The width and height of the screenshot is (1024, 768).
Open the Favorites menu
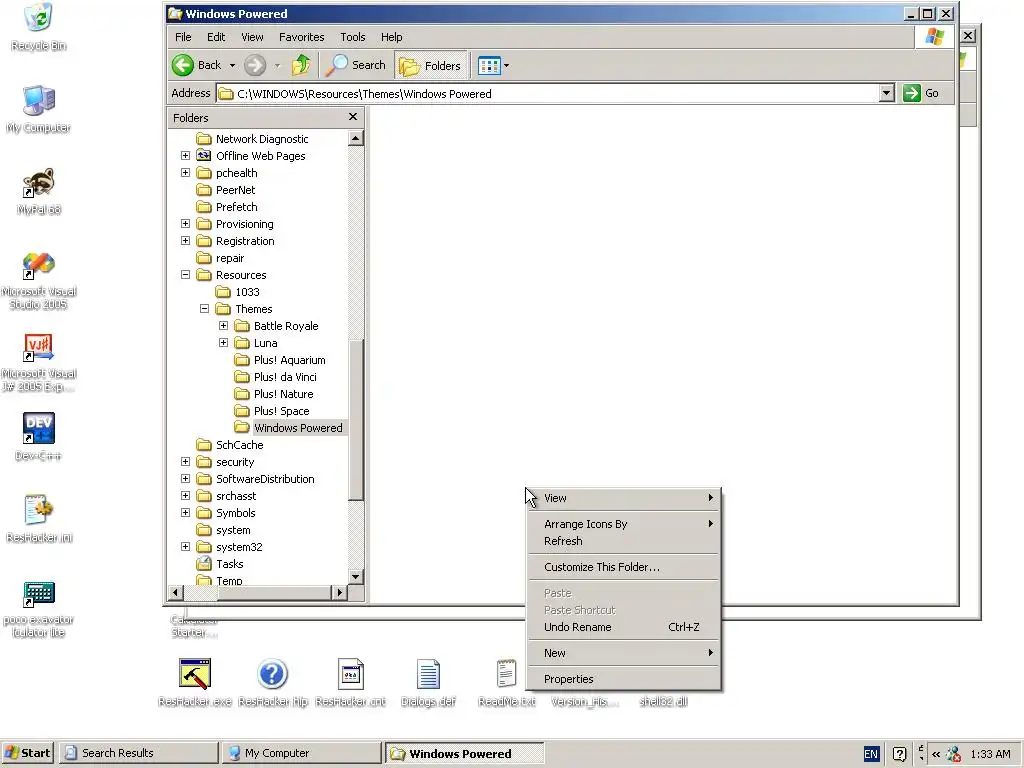(301, 37)
